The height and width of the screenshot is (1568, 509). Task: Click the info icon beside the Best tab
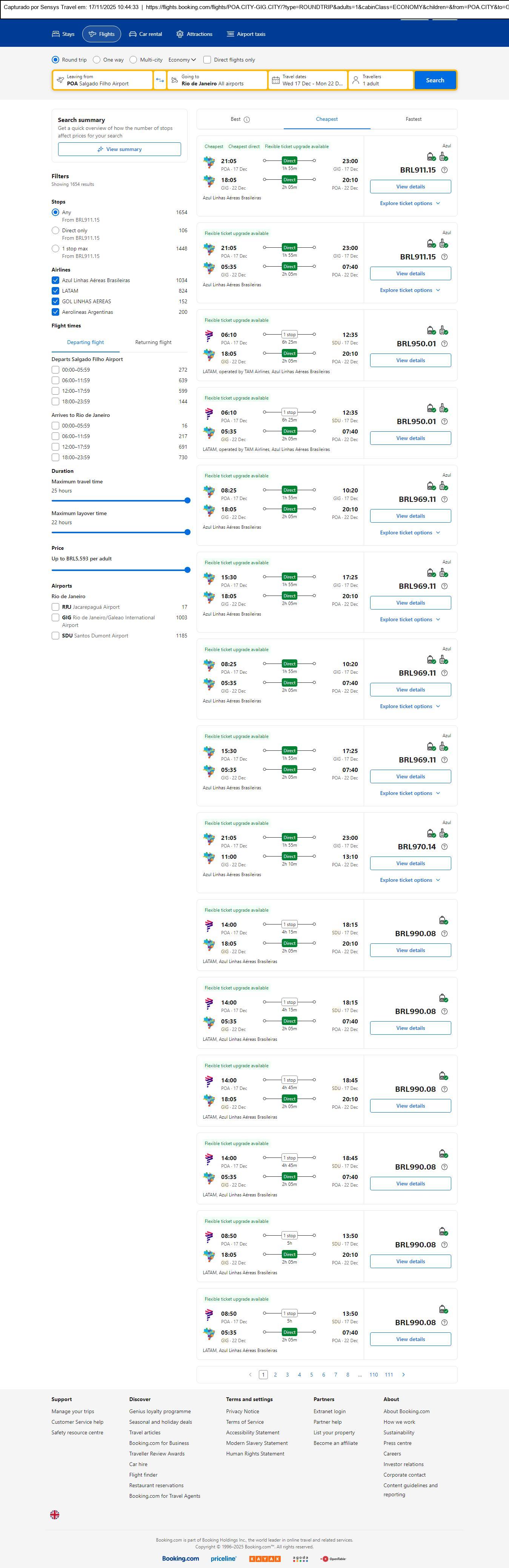(246, 120)
